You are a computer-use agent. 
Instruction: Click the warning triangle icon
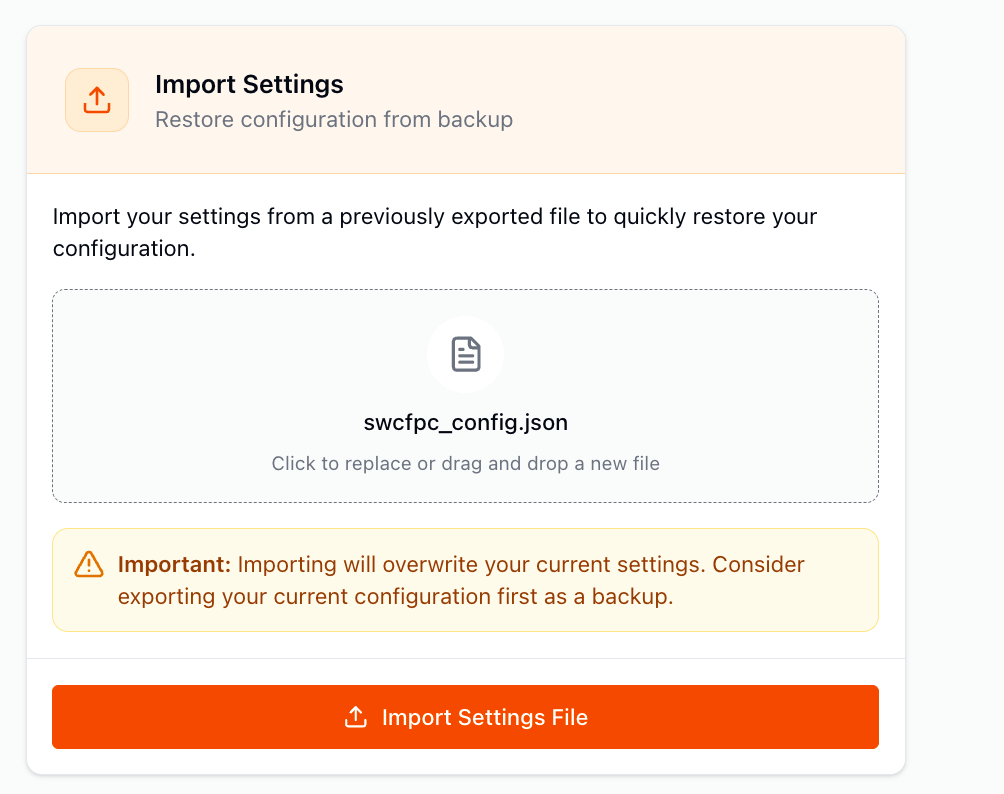pyautogui.click(x=89, y=564)
